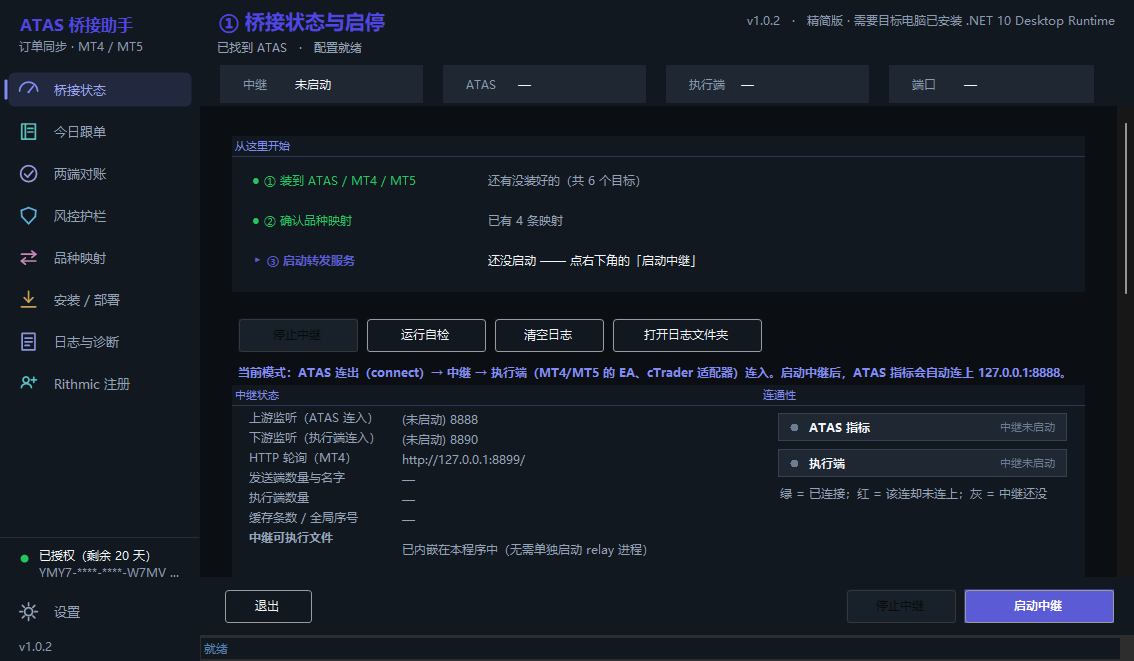Click the ATAS 指标 connectivity row
This screenshot has width=1134, height=661.
point(922,427)
